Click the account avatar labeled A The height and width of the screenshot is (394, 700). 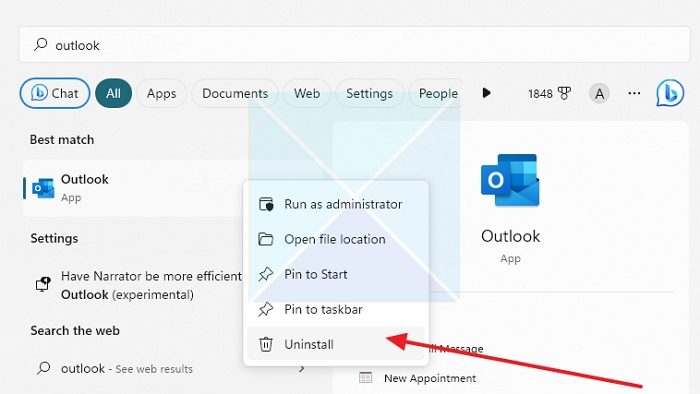click(599, 94)
